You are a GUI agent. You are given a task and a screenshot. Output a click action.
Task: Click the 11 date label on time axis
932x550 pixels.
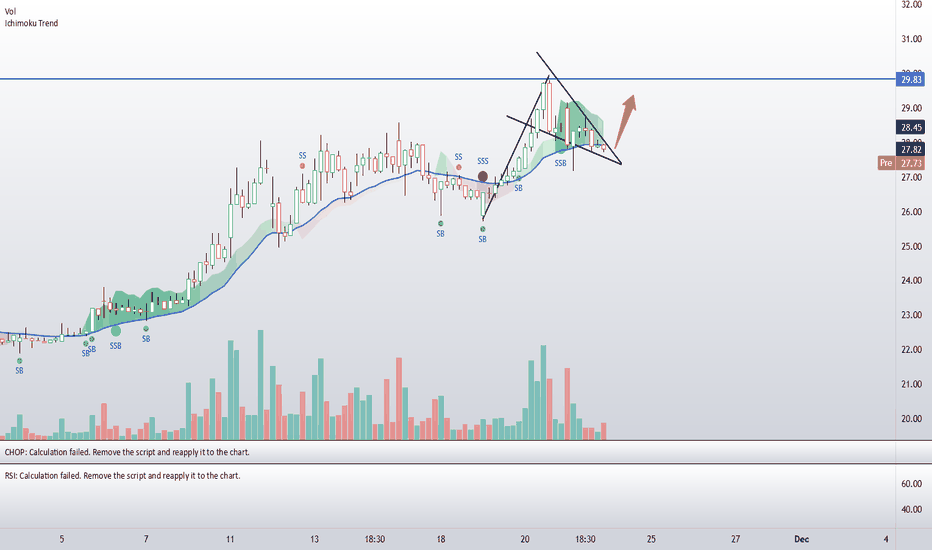click(230, 539)
